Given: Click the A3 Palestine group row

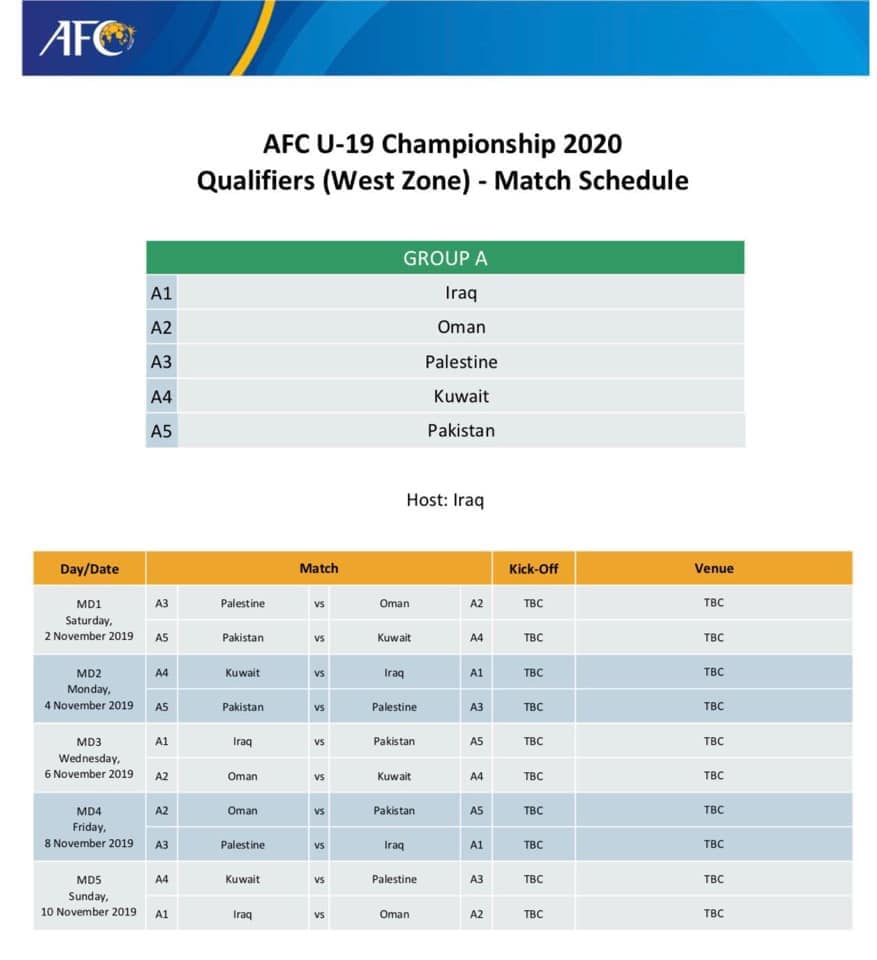Looking at the screenshot, I should pyautogui.click(x=445, y=362).
